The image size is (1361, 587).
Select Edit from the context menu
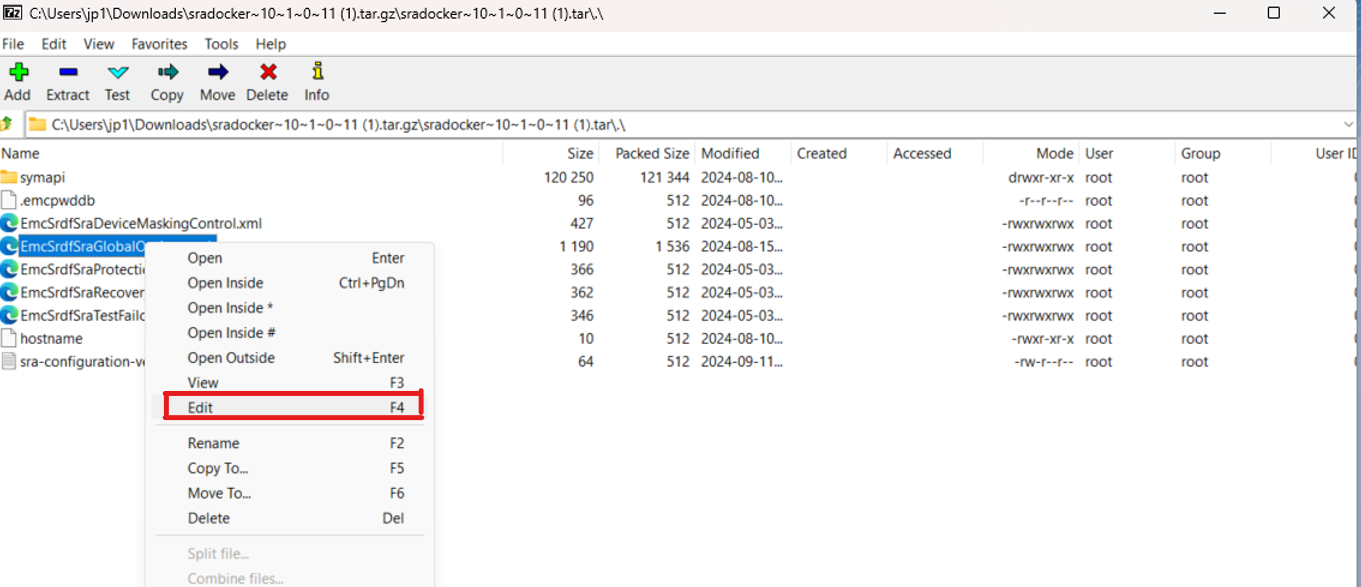[x=202, y=407]
